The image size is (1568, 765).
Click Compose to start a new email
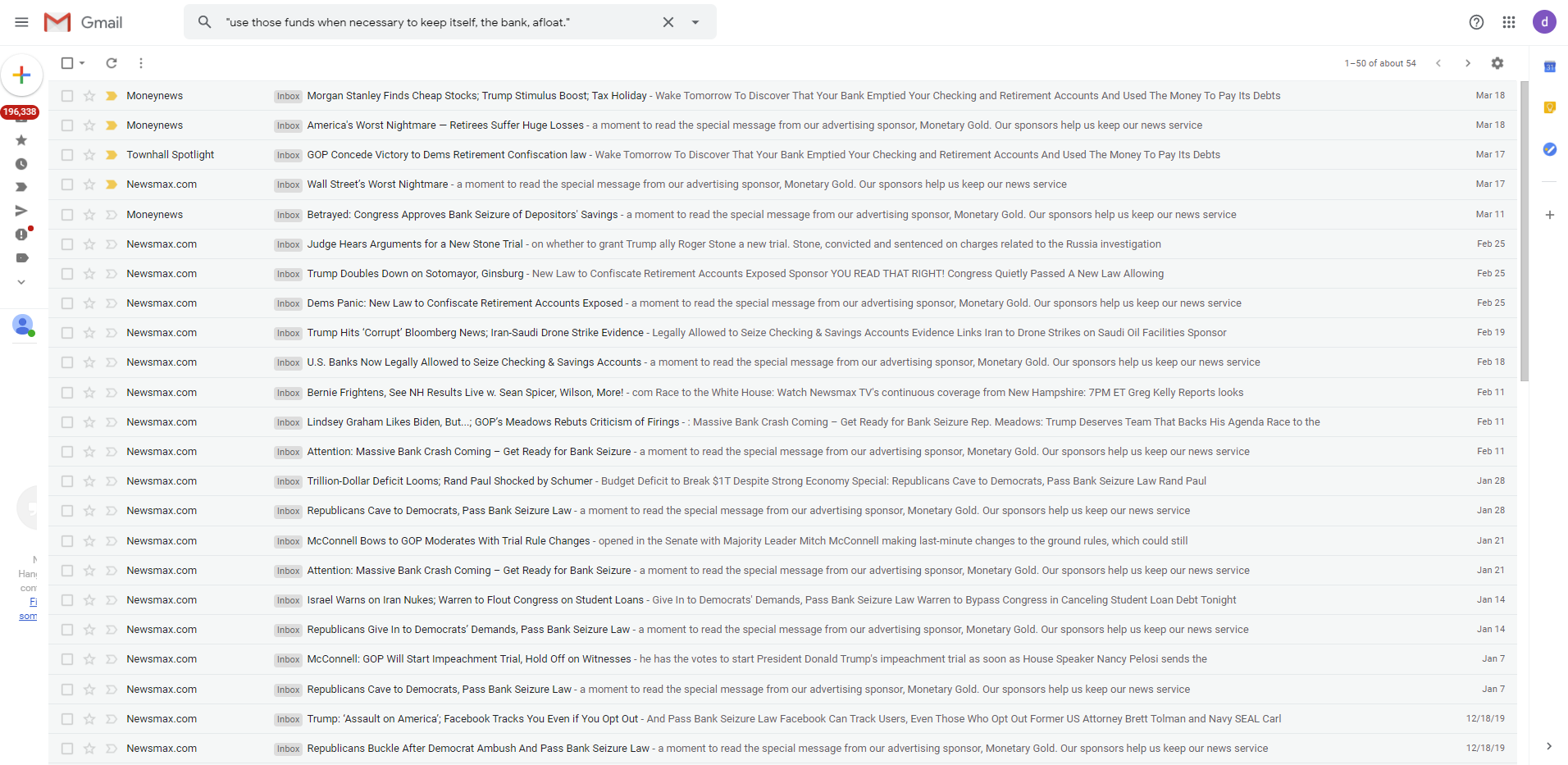pyautogui.click(x=22, y=75)
